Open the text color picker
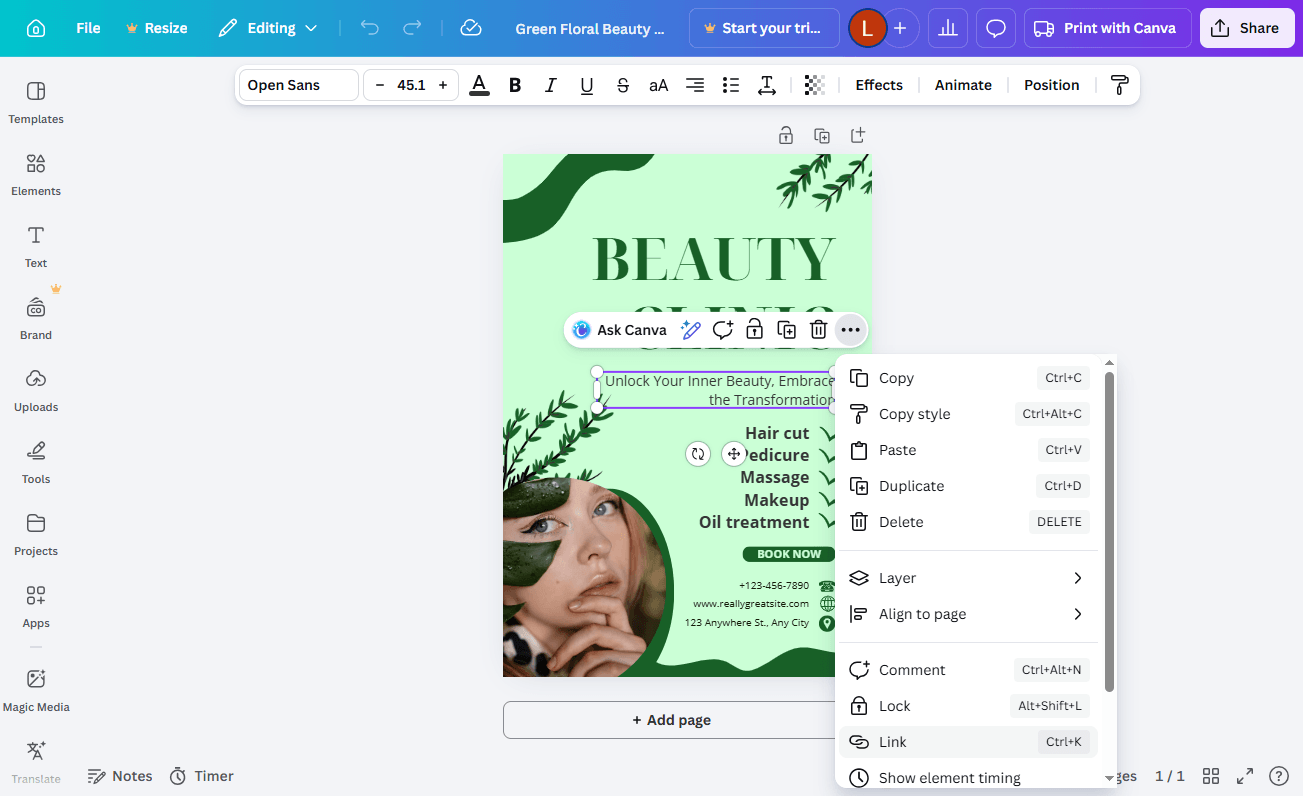Image resolution: width=1303 pixels, height=796 pixels. 478,85
